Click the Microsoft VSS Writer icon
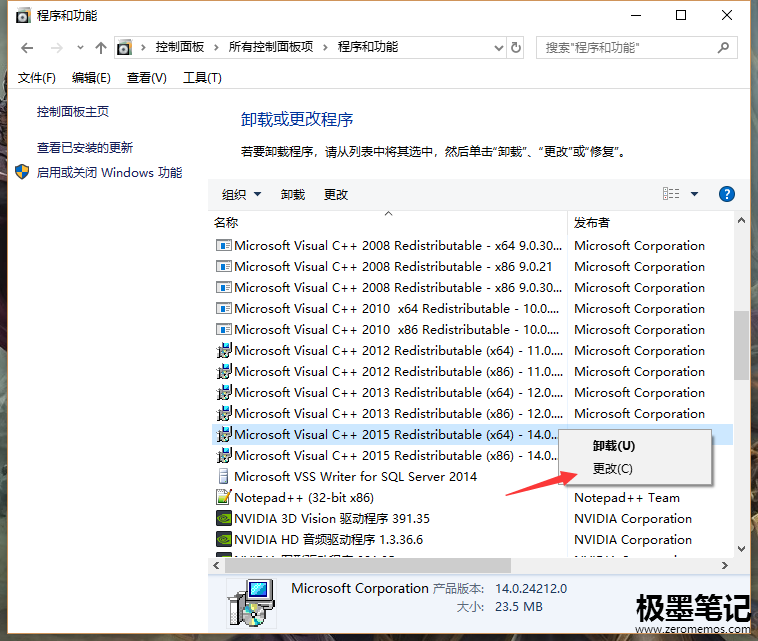The width and height of the screenshot is (758, 641). point(223,476)
